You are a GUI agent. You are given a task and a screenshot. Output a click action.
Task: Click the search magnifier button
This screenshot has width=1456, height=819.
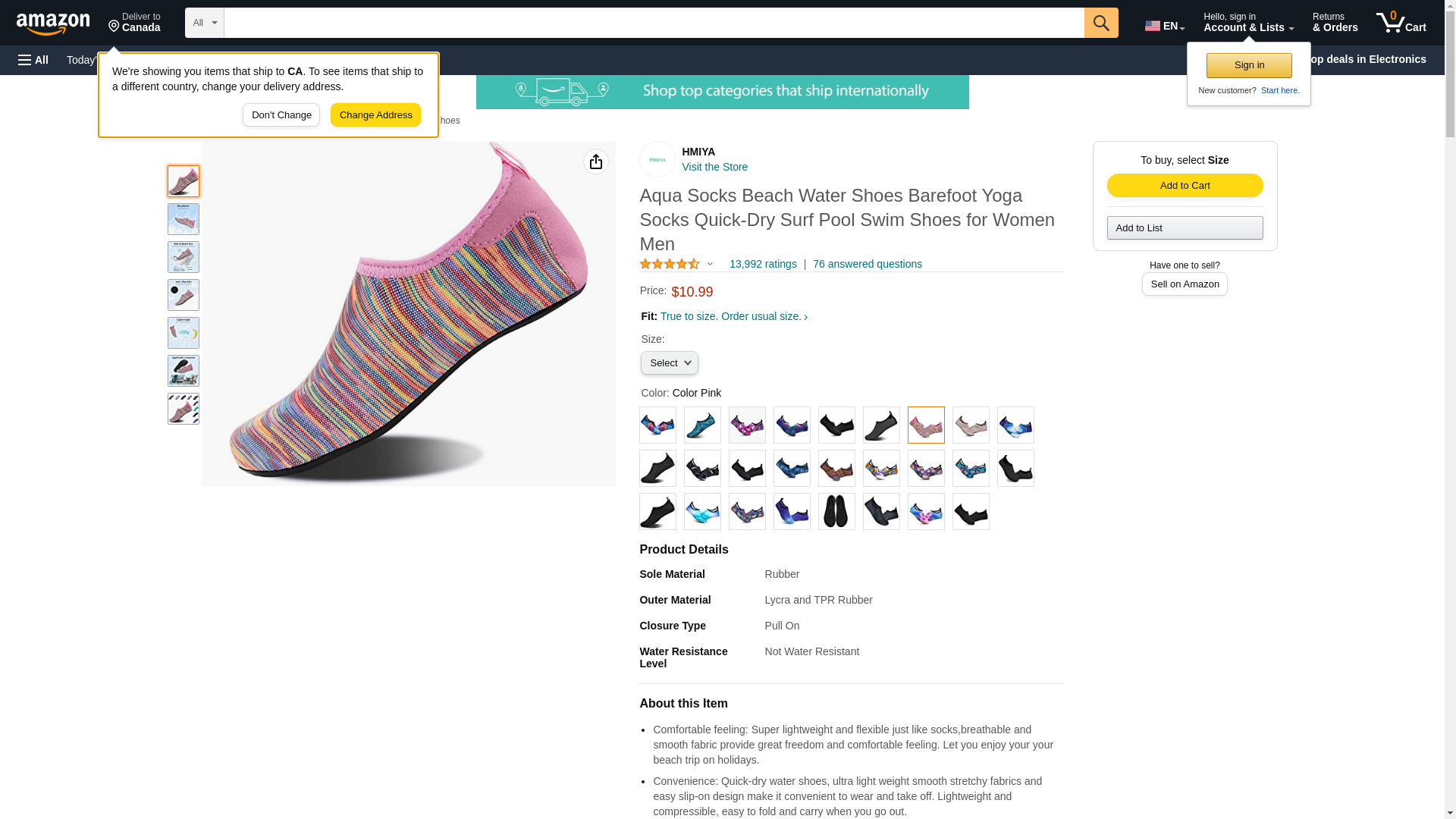tap(1100, 23)
